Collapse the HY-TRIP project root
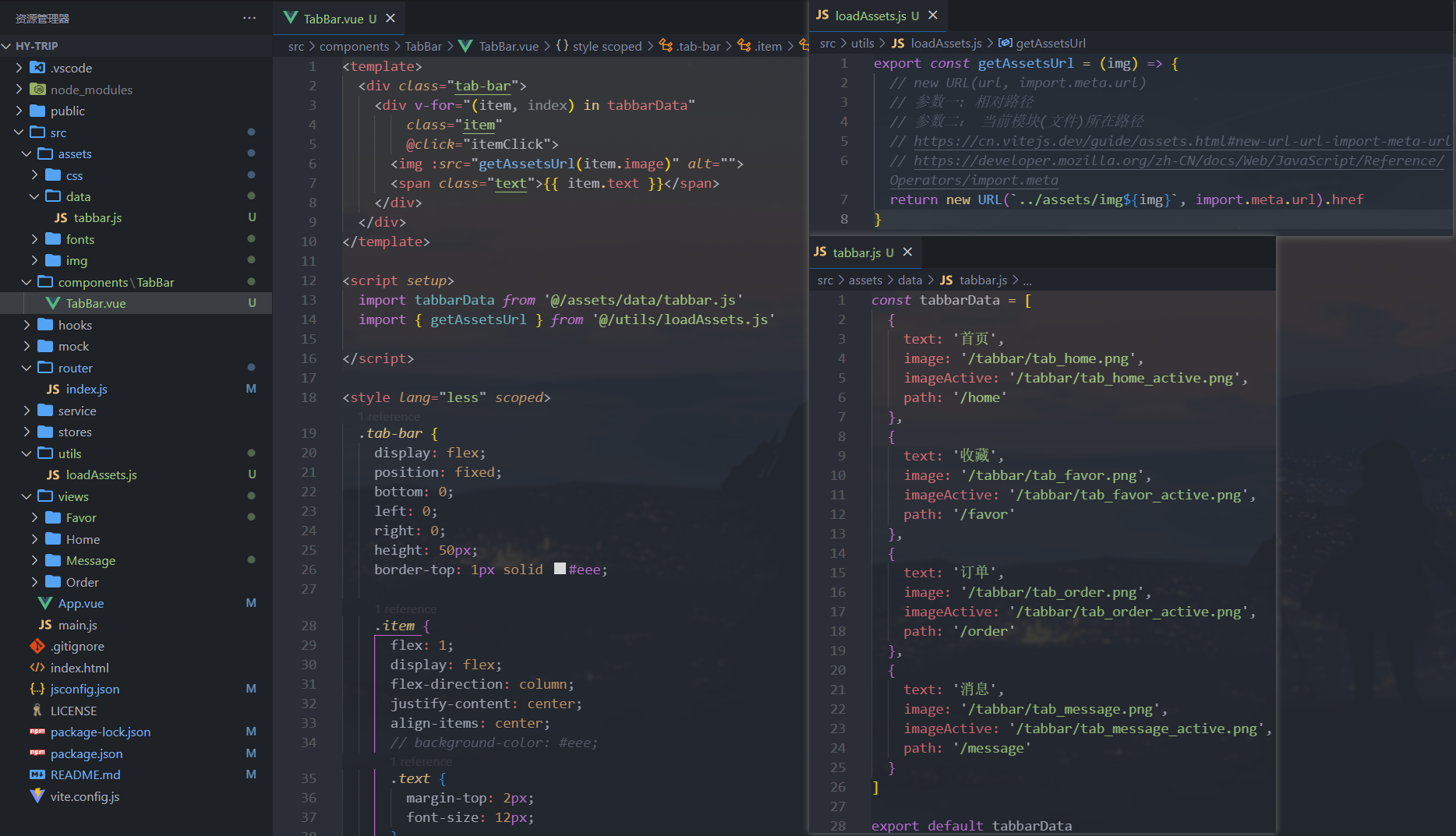Viewport: 1456px width, 836px height. tap(7, 46)
